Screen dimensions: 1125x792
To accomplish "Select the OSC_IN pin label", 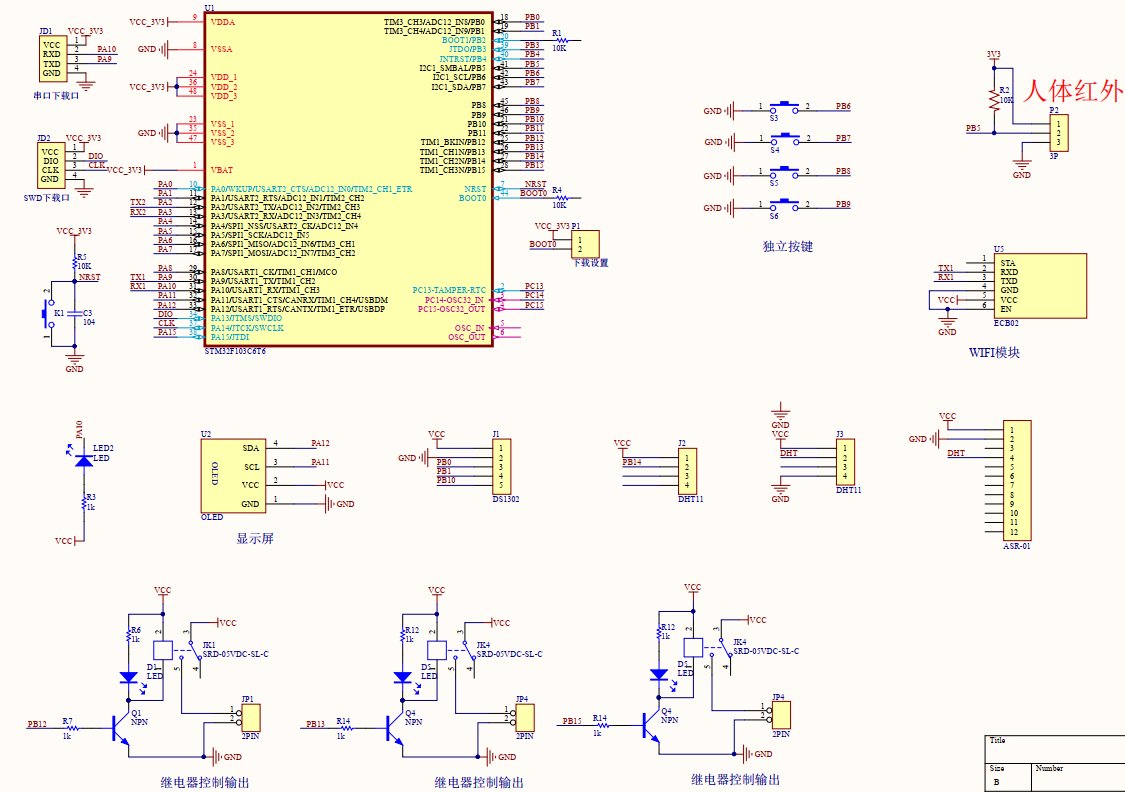I will [x=470, y=328].
